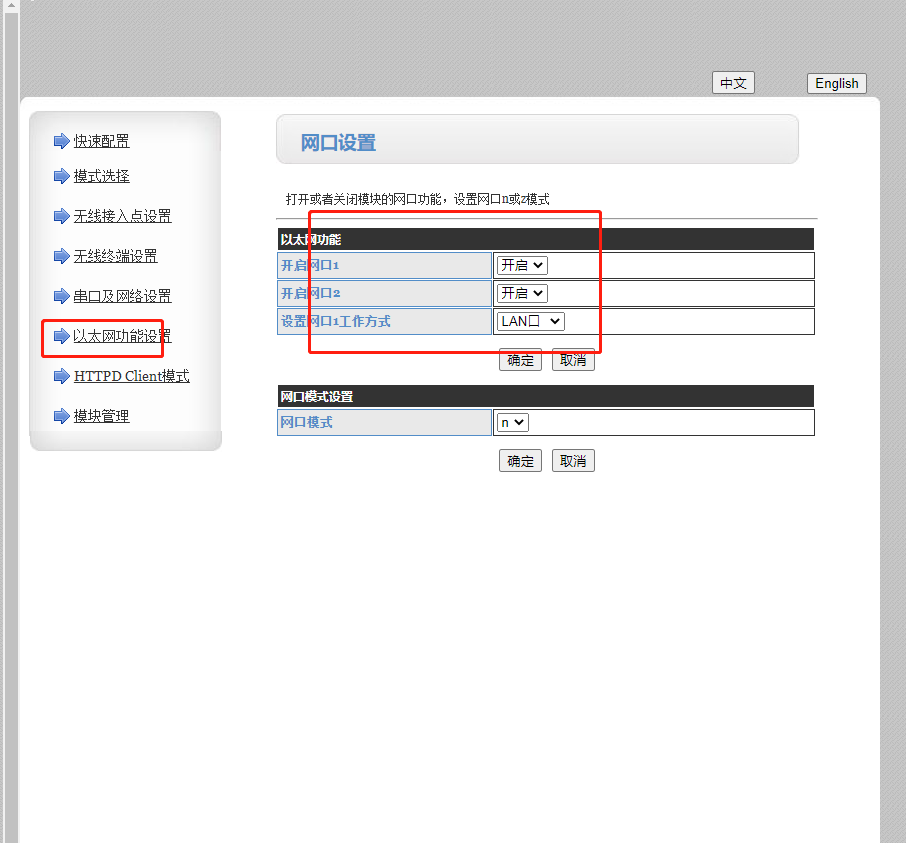Select the arrow icon for 无线接入点设置
Viewport: 906px width, 843px height.
[x=61, y=216]
